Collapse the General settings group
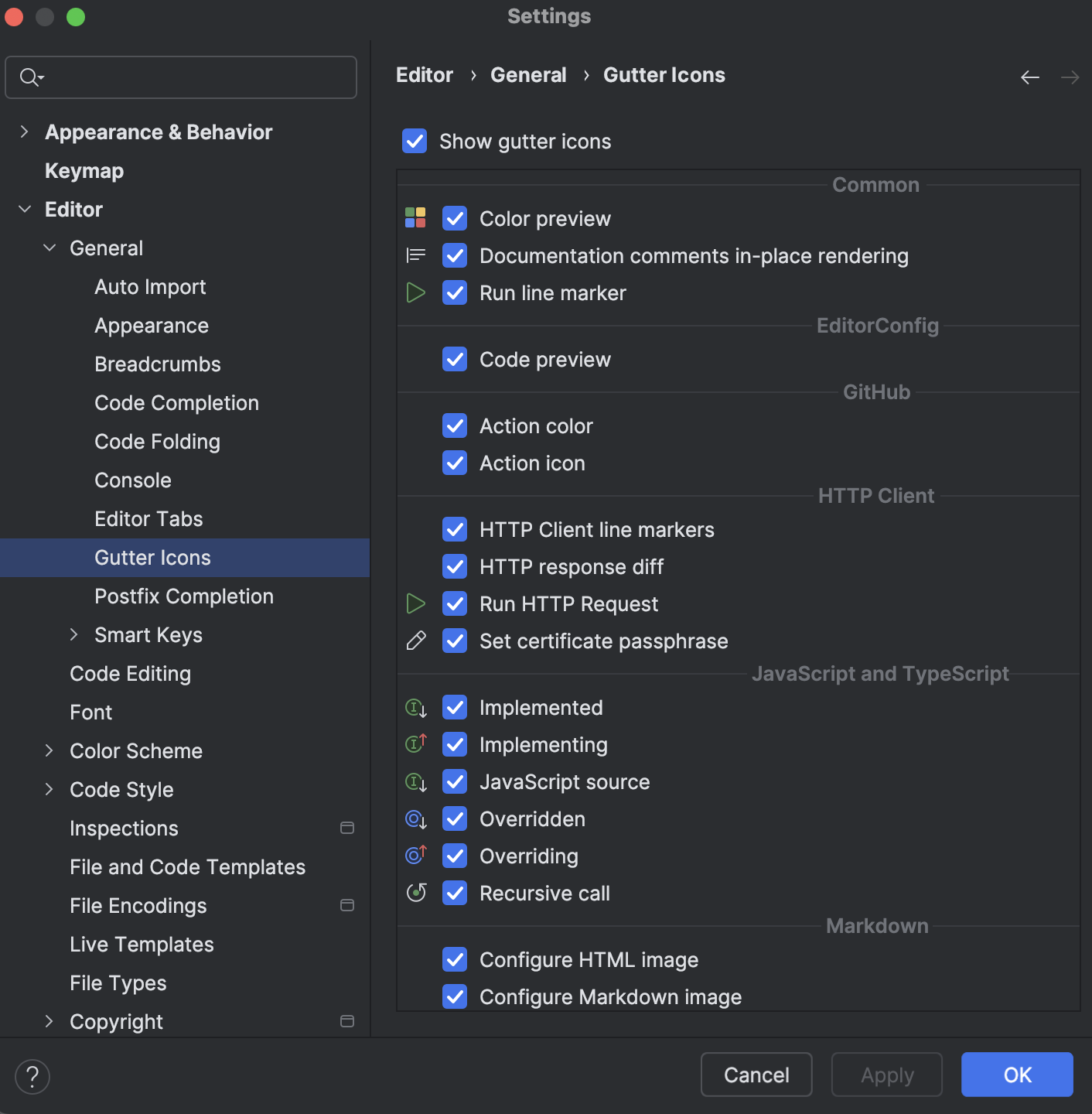Screen dimensions: 1092x1114 (49, 248)
